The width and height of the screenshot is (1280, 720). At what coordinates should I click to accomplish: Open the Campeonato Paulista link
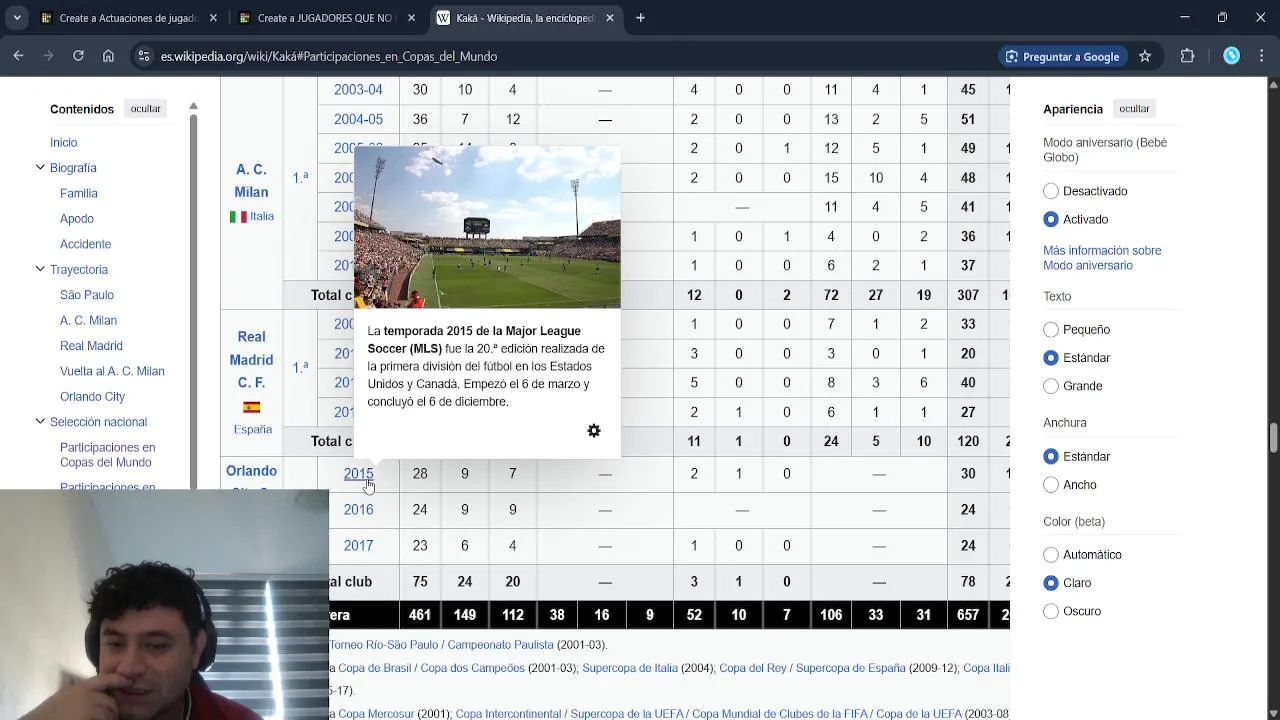point(499,645)
